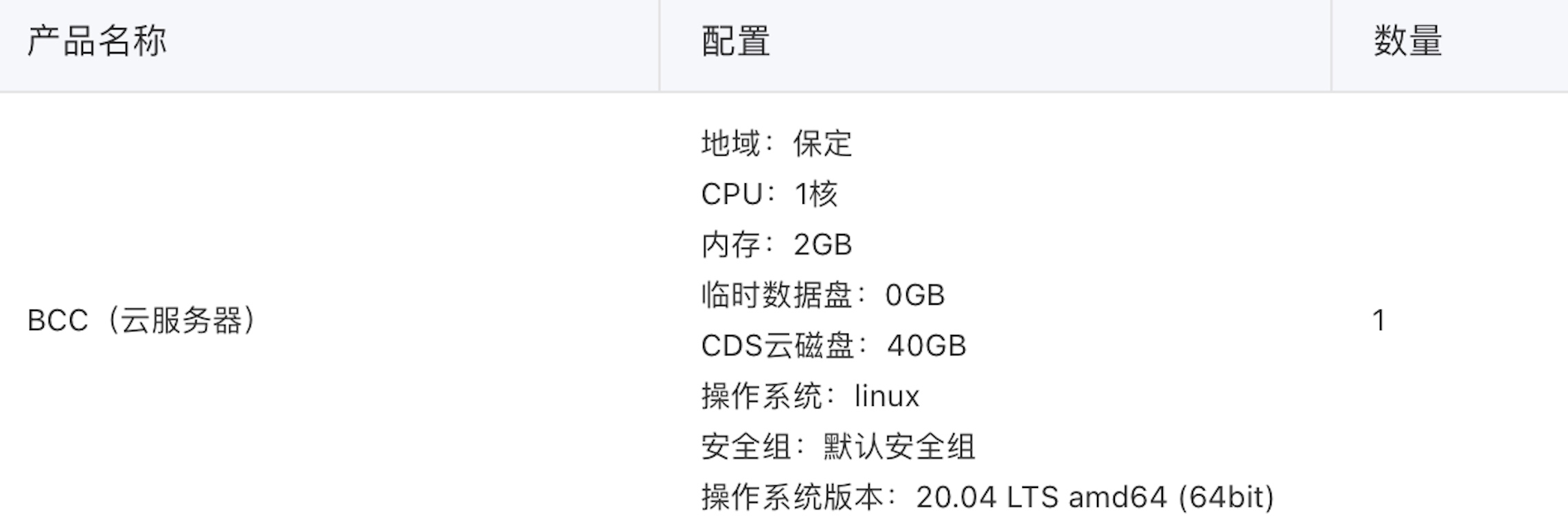Select the 2GB memory value
This screenshot has height=523, width=1568.
822,245
